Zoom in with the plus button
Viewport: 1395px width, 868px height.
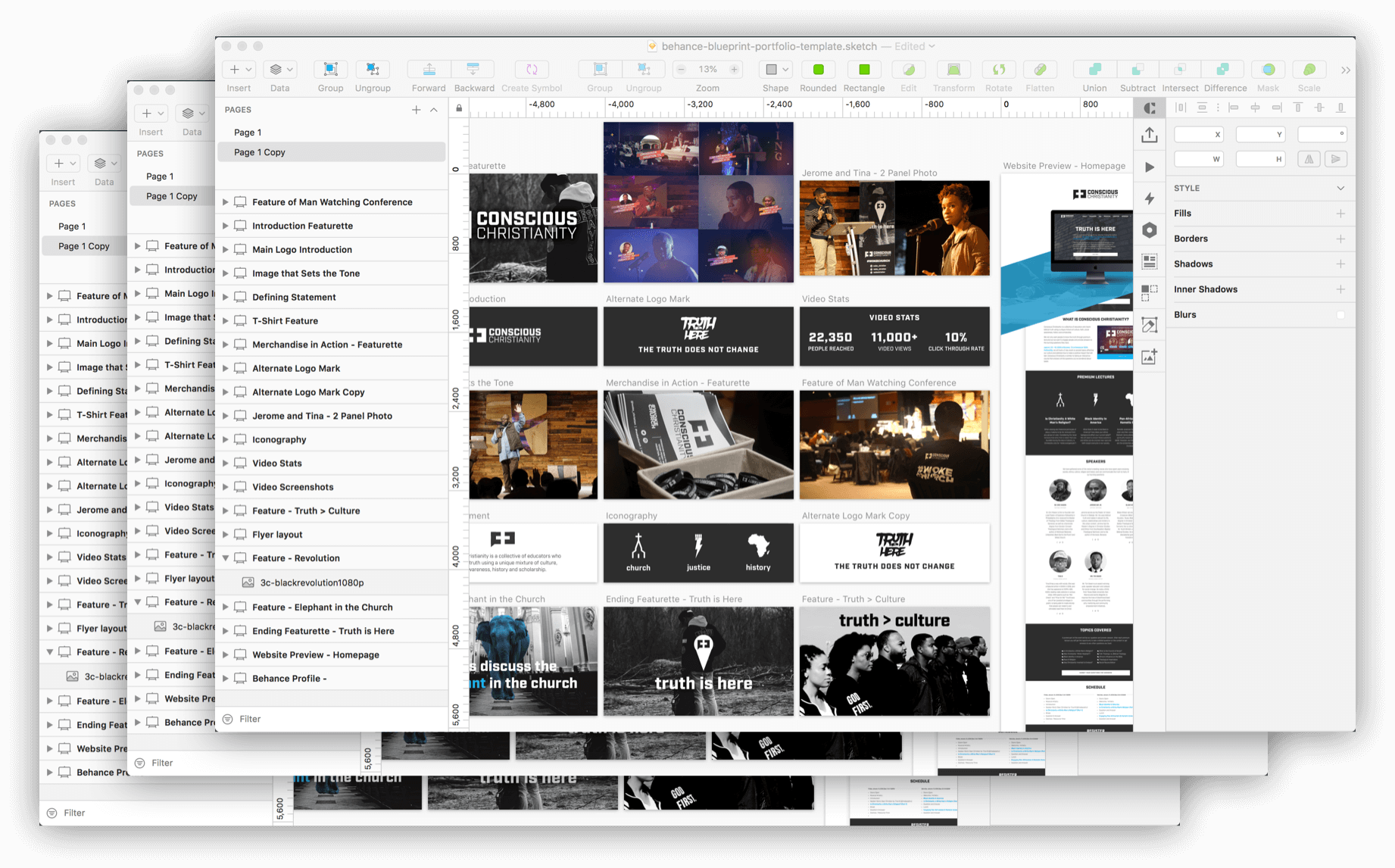(734, 70)
